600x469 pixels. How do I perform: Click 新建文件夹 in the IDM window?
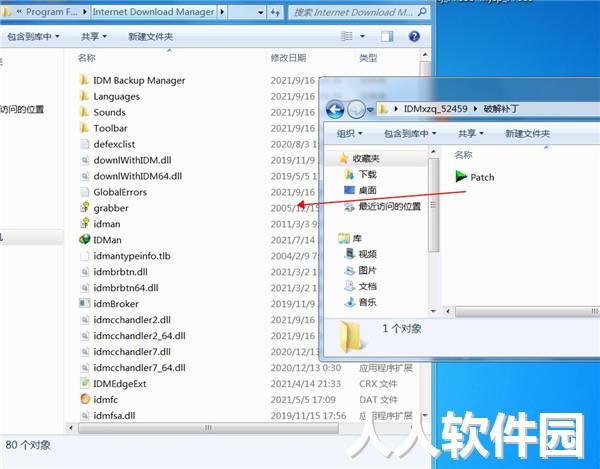click(150, 36)
